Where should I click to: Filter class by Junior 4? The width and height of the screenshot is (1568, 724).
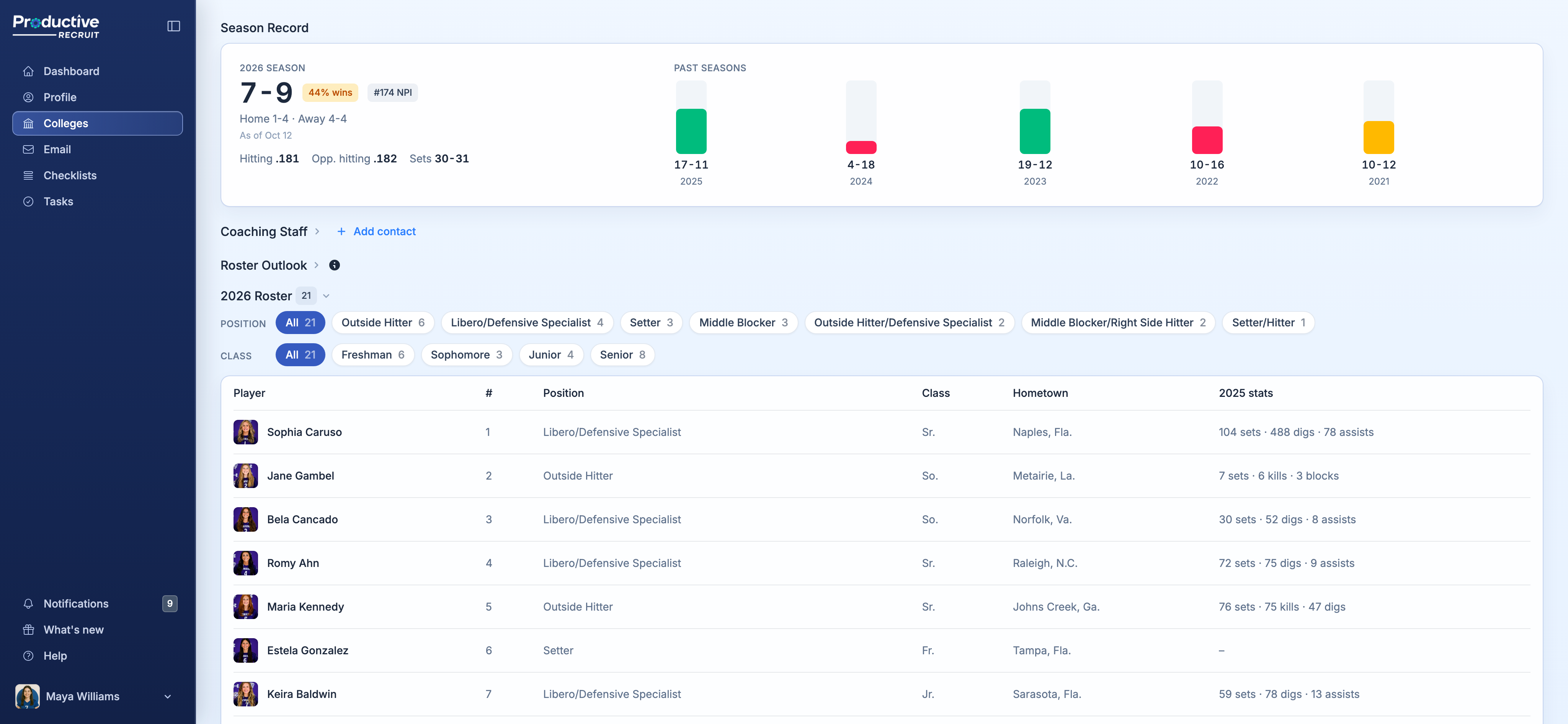pos(551,355)
